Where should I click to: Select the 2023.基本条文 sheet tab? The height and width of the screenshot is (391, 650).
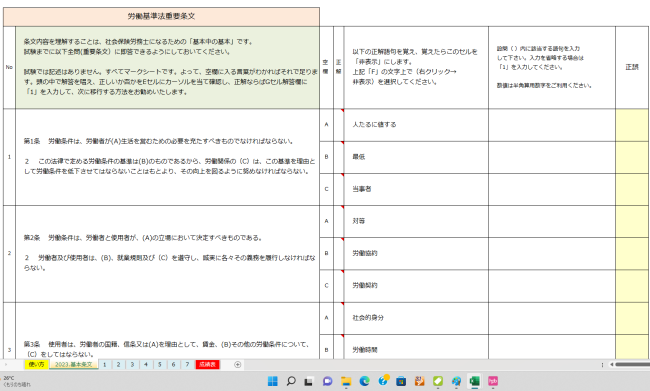(x=74, y=364)
